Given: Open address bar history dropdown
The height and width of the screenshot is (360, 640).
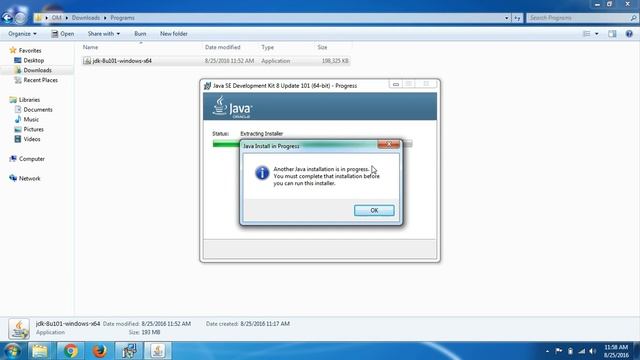Looking at the screenshot, I should 507,18.
